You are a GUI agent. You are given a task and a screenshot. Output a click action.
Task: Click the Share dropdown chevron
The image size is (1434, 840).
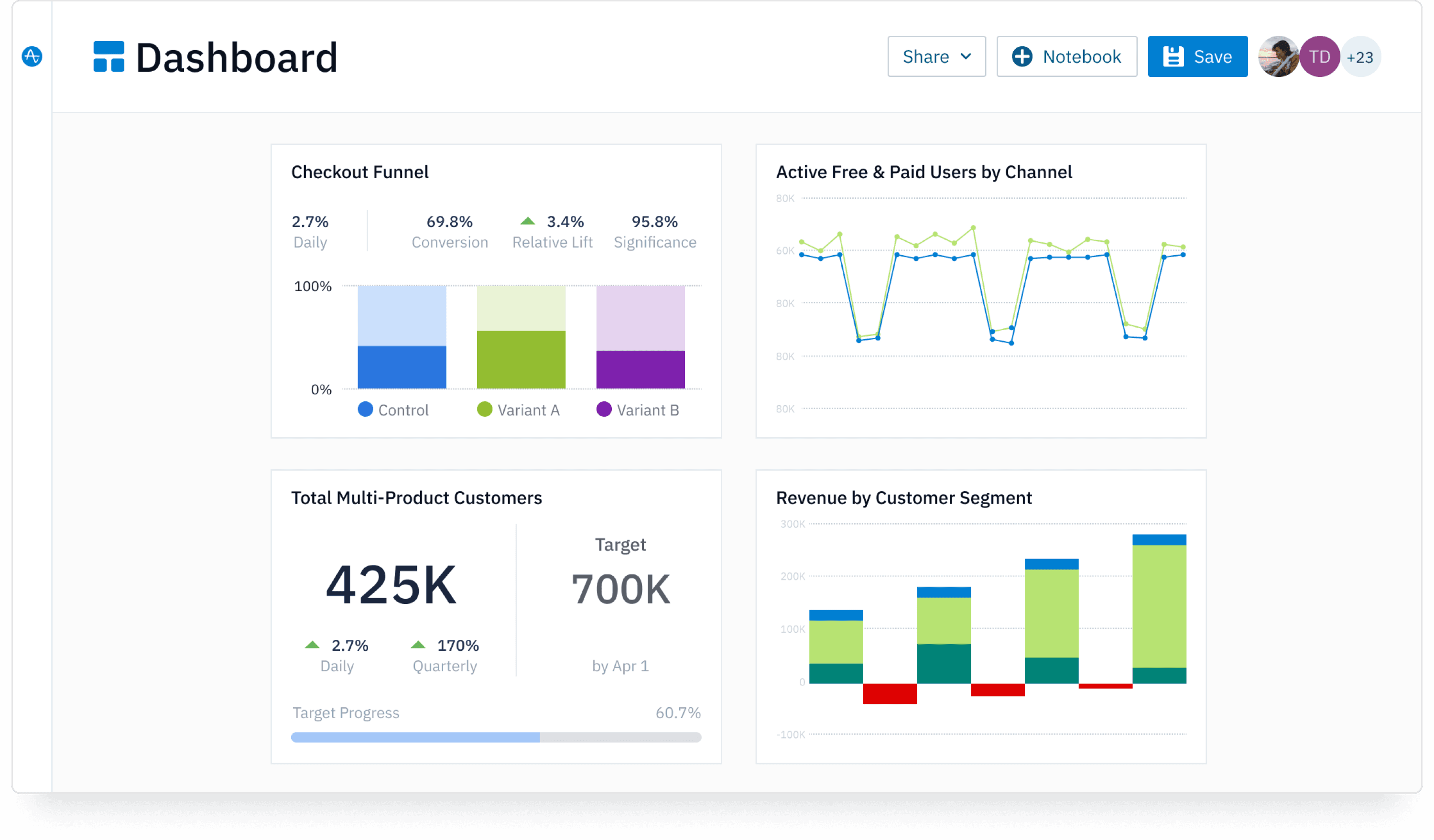pyautogui.click(x=966, y=57)
